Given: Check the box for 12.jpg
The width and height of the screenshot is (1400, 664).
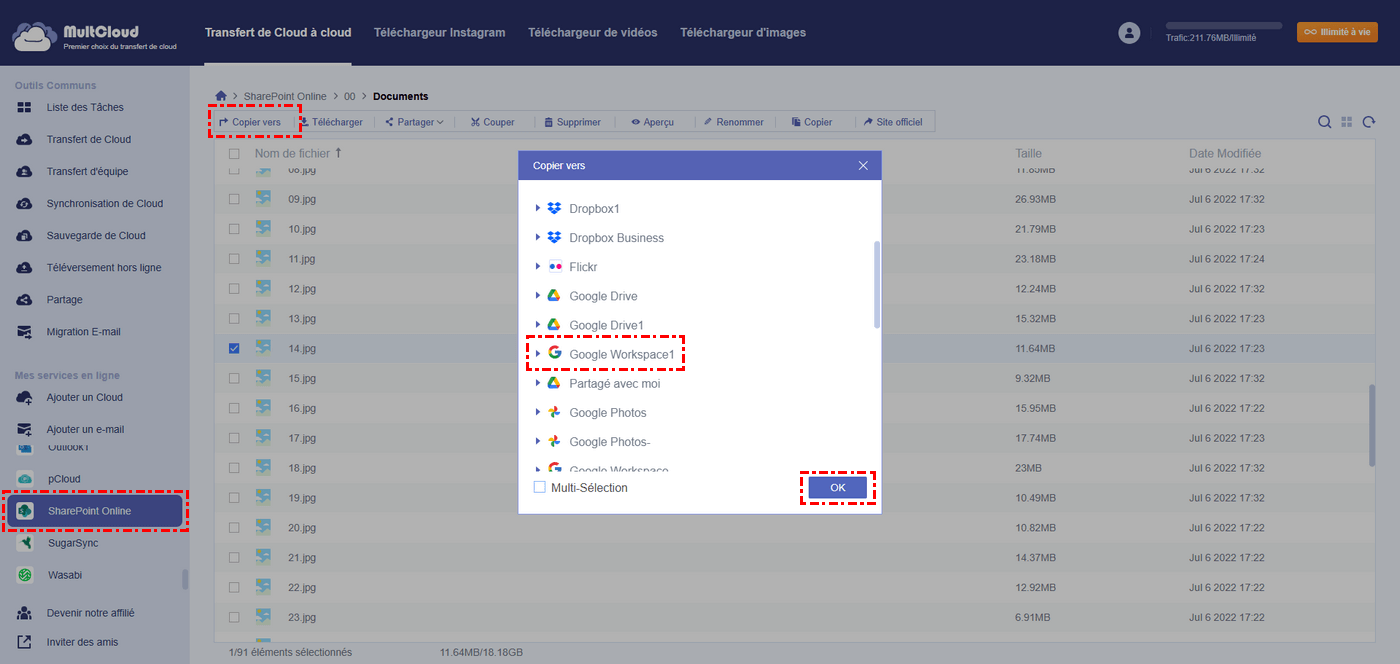Looking at the screenshot, I should [x=234, y=289].
